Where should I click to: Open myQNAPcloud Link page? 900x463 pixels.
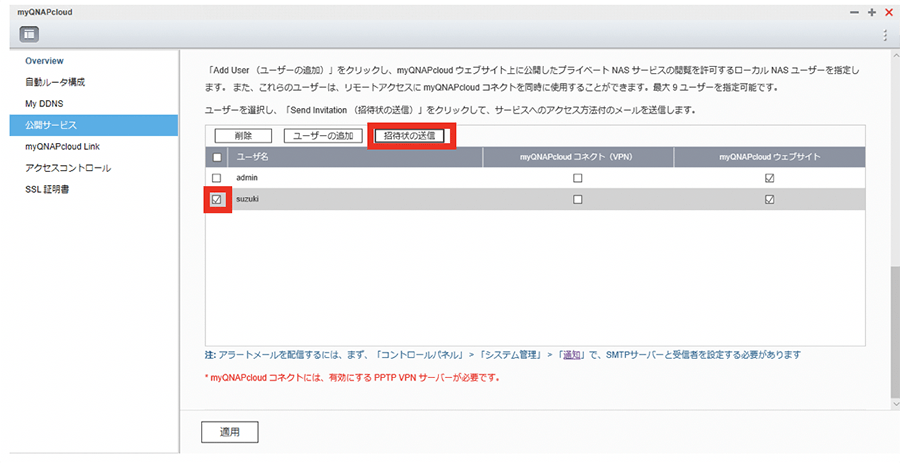(63, 147)
